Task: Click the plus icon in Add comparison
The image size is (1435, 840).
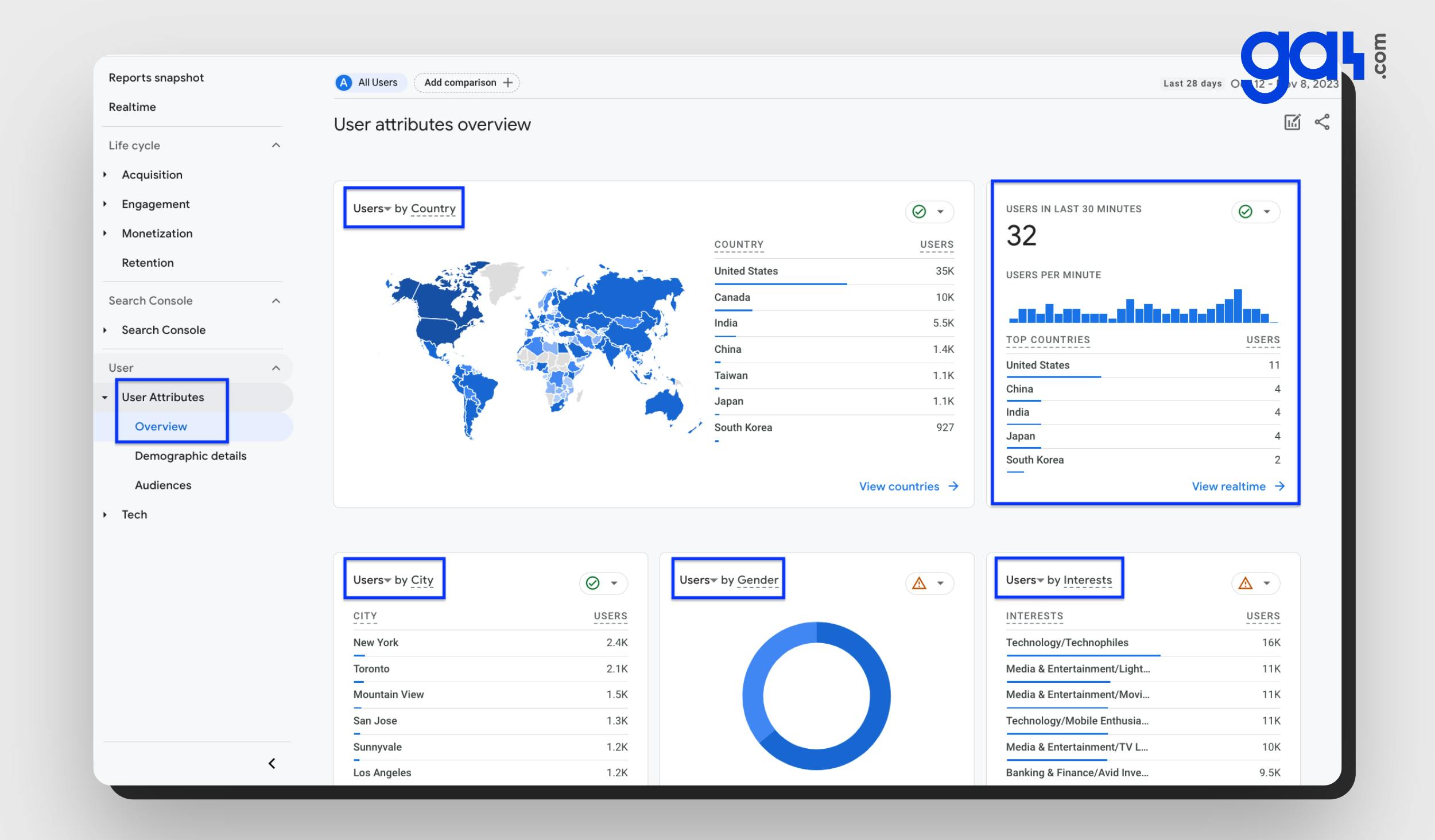Action: click(x=507, y=83)
